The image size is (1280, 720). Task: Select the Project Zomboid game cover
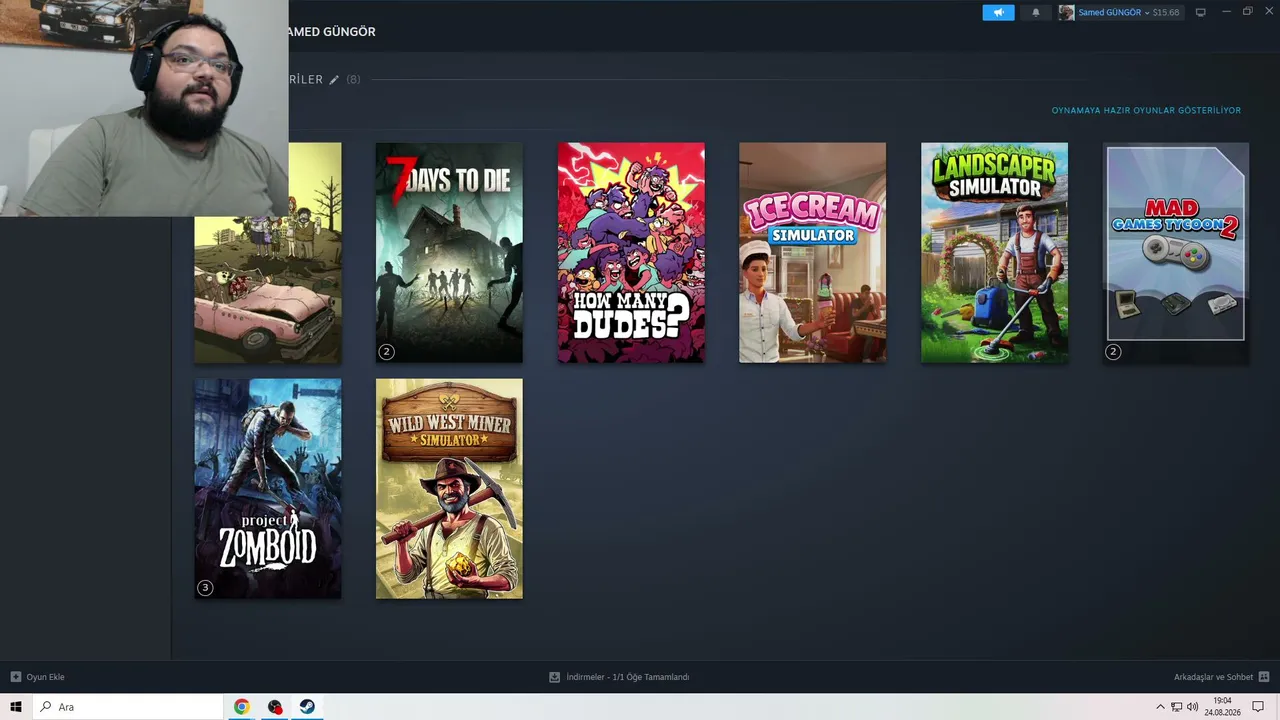268,488
